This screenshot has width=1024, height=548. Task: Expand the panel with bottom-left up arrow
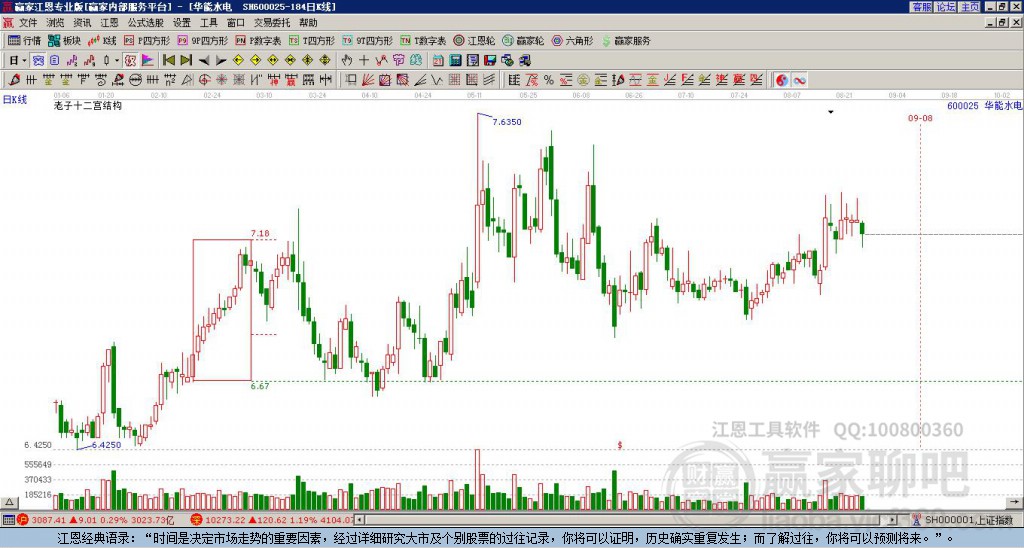coord(9,502)
